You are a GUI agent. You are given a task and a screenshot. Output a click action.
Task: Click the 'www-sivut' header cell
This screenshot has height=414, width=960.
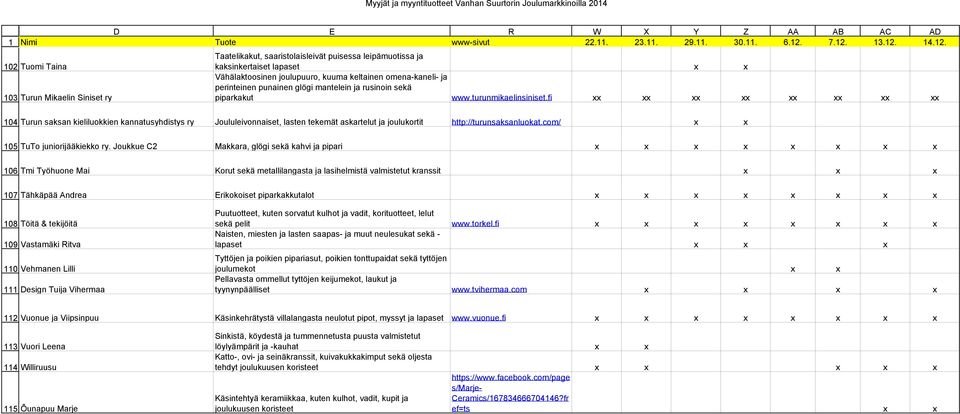tap(511, 42)
